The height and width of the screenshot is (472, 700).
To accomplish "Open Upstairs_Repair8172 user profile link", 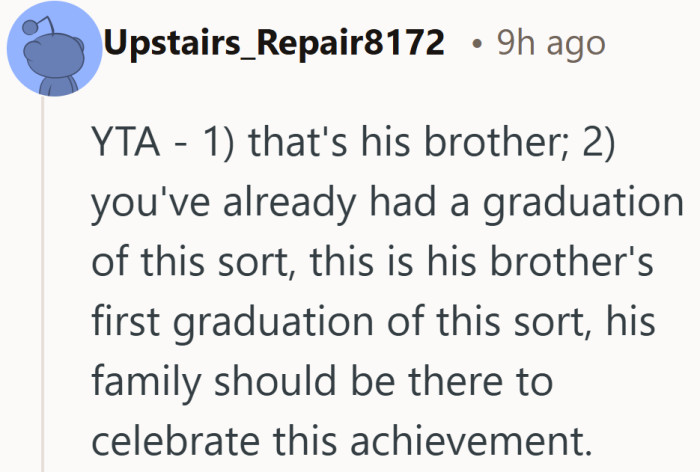I will point(274,43).
